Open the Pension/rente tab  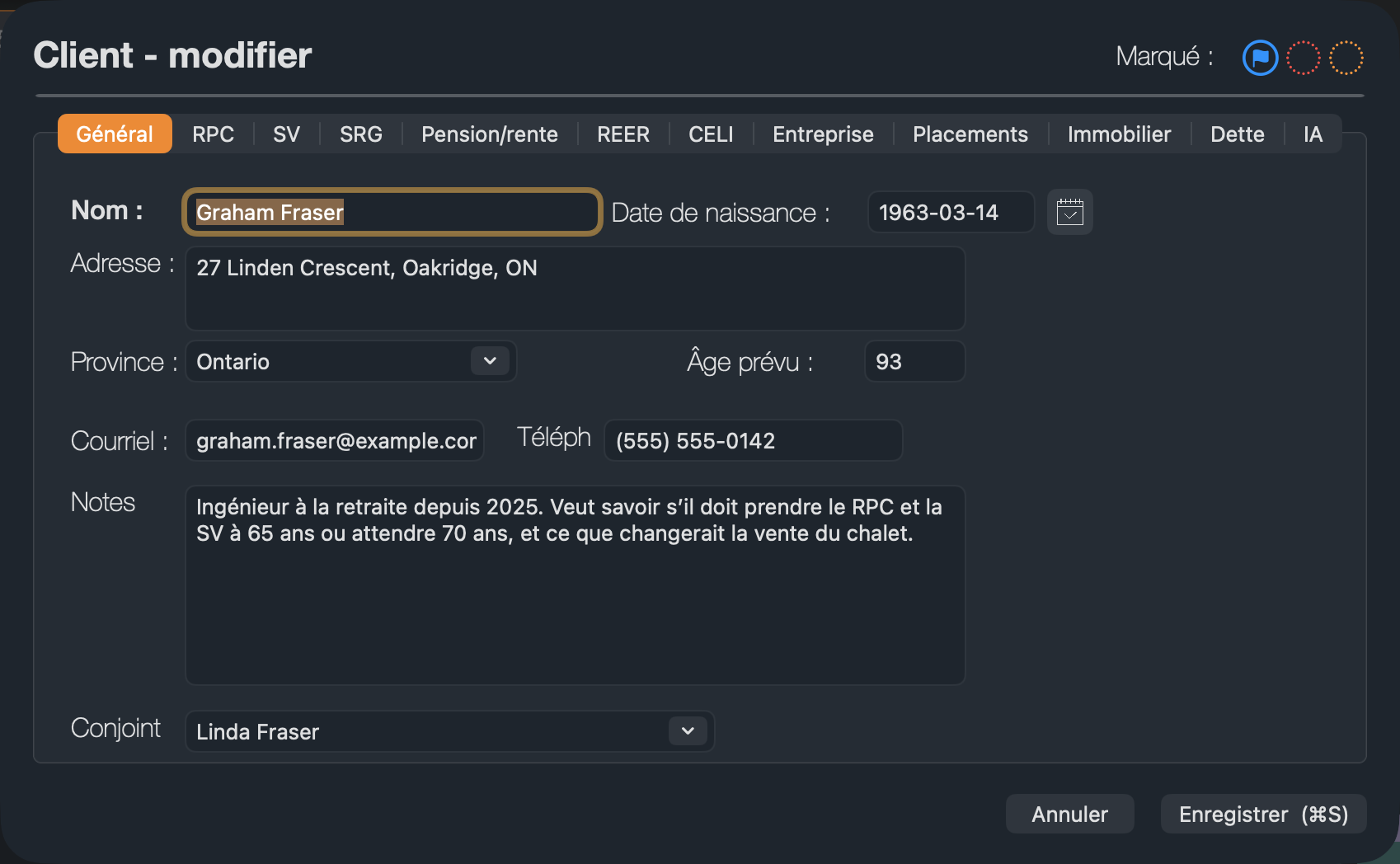point(490,134)
